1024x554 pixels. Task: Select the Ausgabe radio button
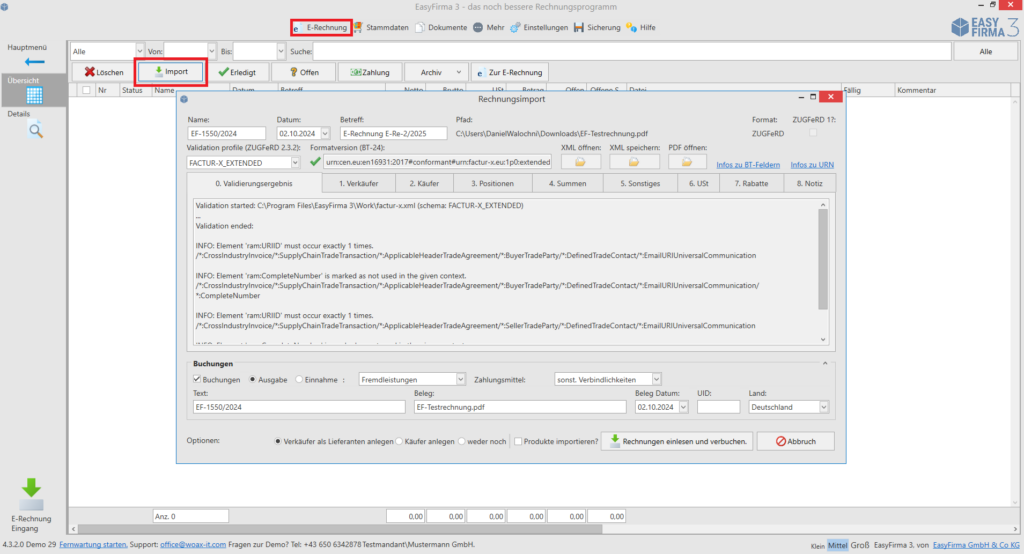point(252,379)
